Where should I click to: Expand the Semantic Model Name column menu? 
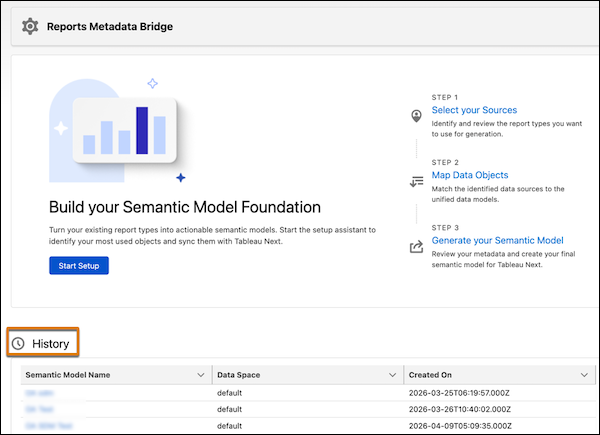point(201,375)
